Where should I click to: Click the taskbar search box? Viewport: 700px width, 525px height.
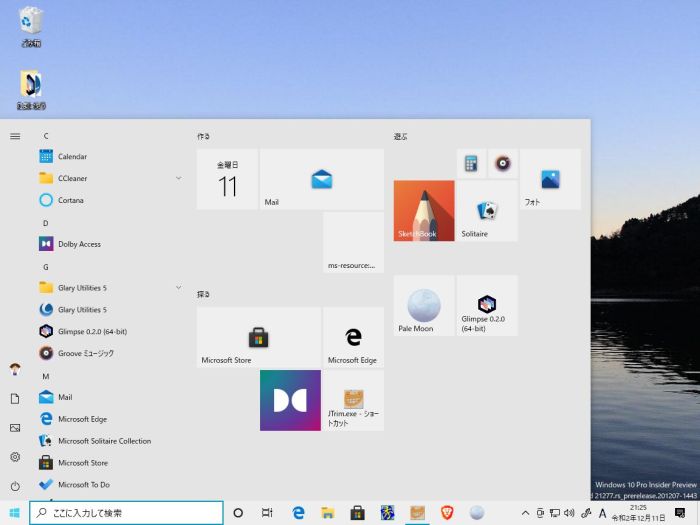pos(127,513)
